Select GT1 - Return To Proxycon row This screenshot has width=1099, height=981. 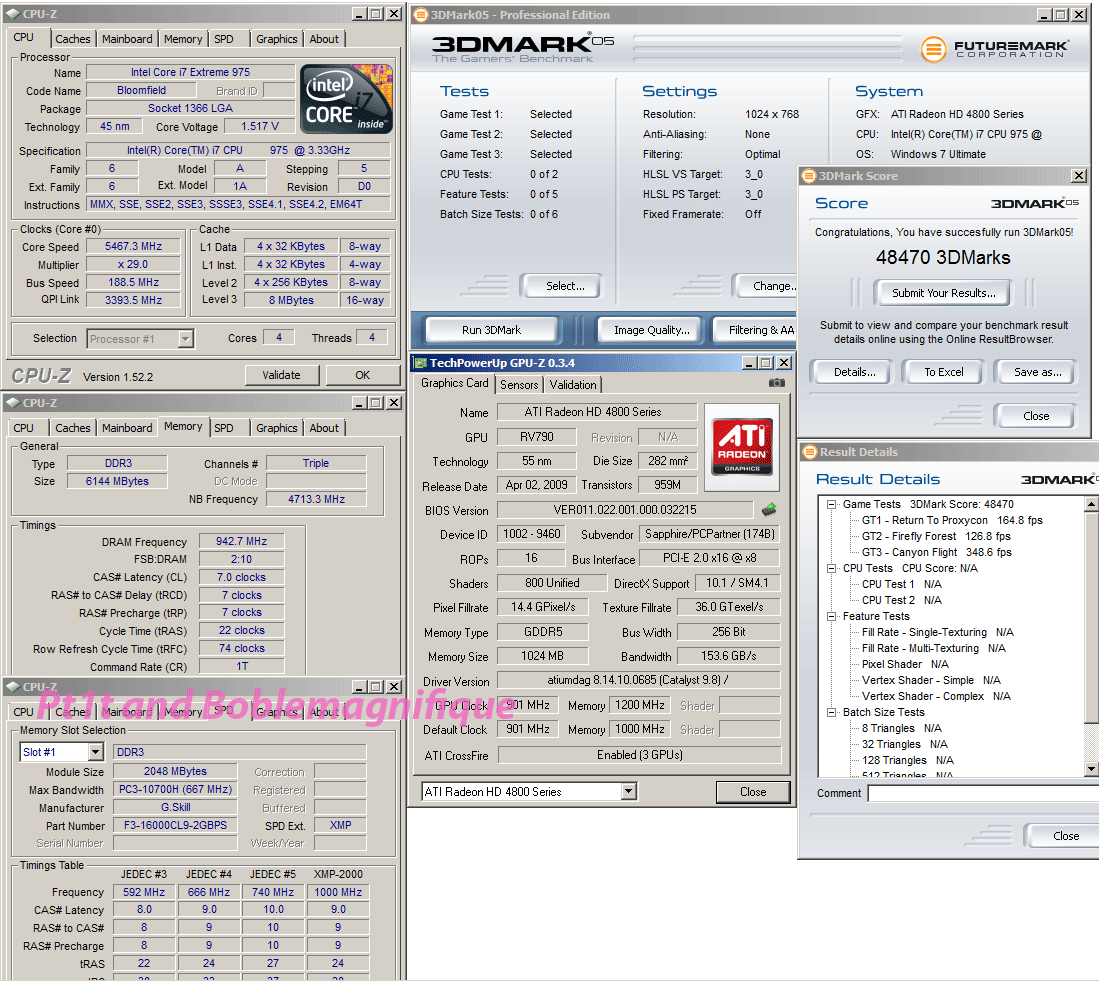coord(952,521)
